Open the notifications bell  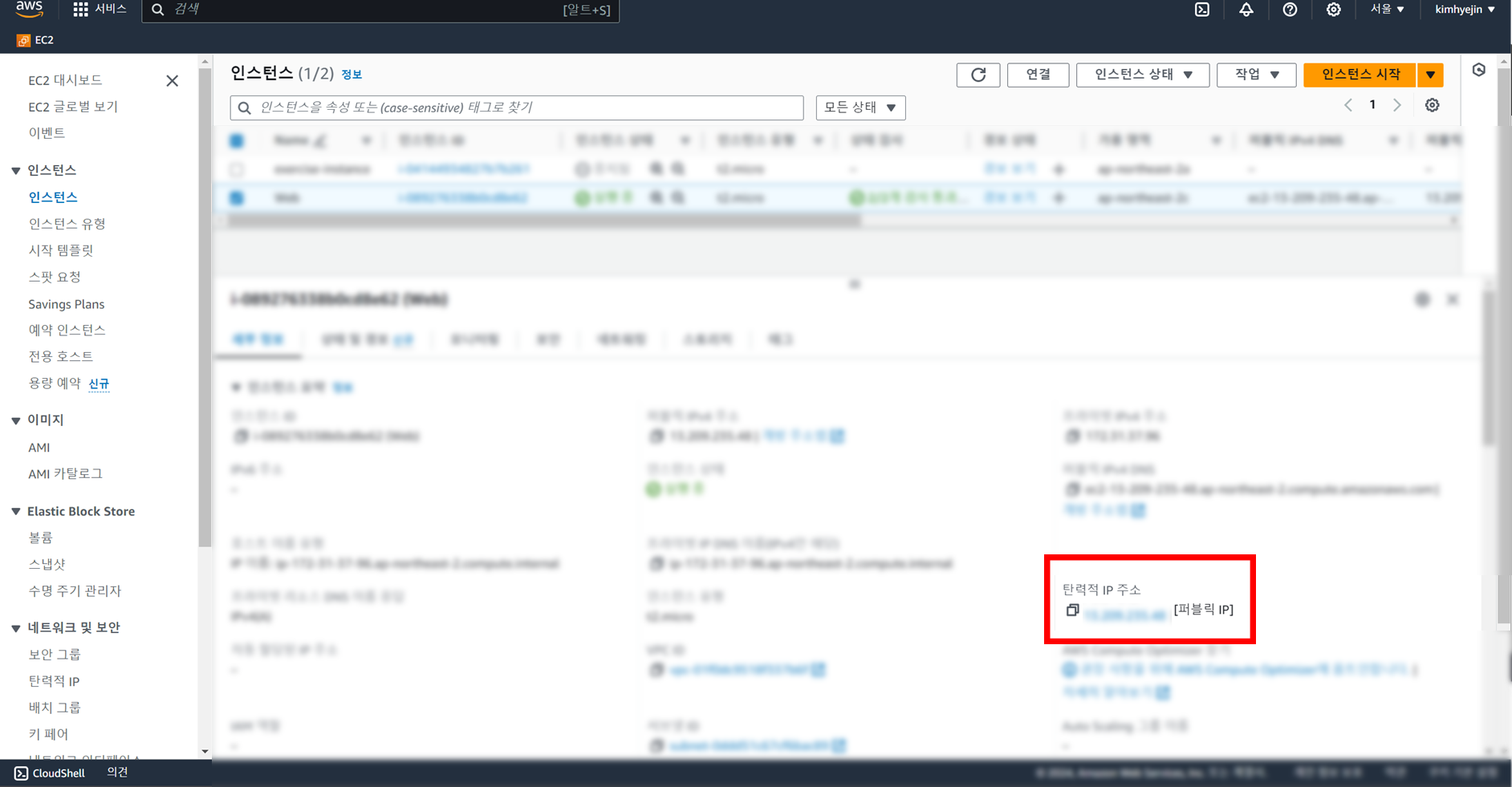[1246, 10]
